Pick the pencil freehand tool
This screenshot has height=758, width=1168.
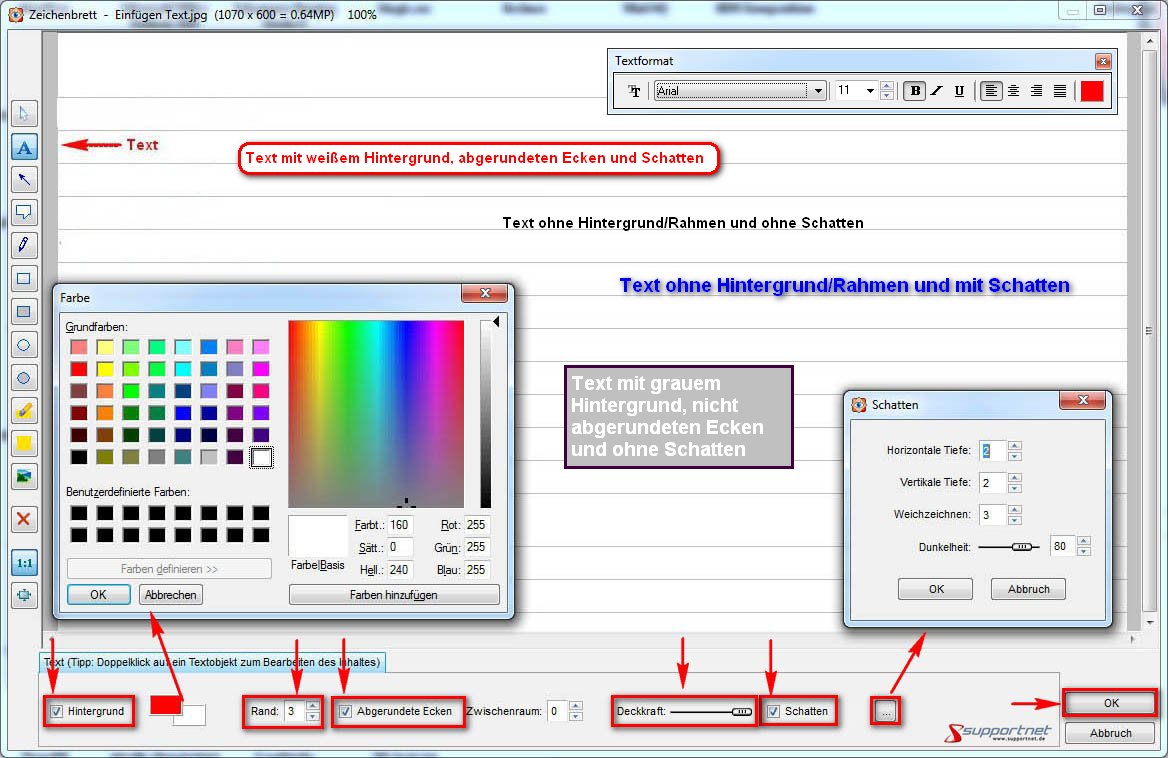tap(24, 245)
